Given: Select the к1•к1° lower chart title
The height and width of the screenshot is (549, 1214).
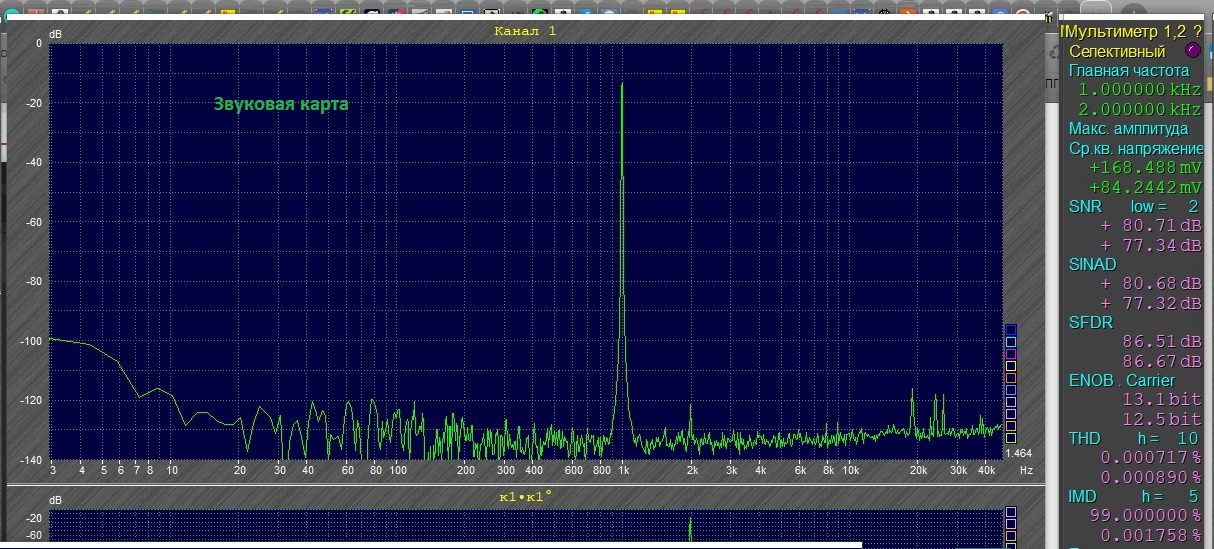Looking at the screenshot, I should (525, 496).
